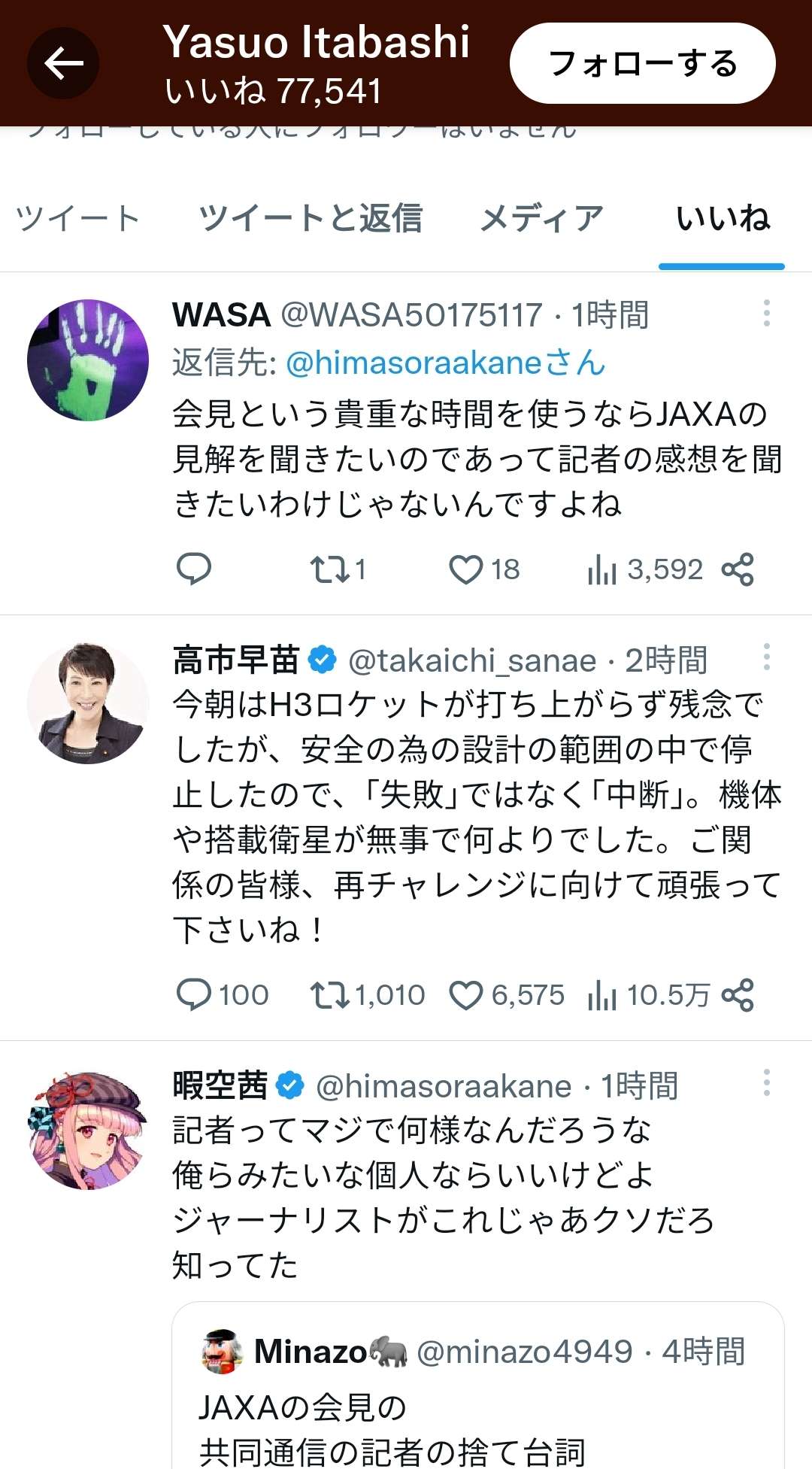
Task: Share WASA's tweet
Action: point(738,569)
